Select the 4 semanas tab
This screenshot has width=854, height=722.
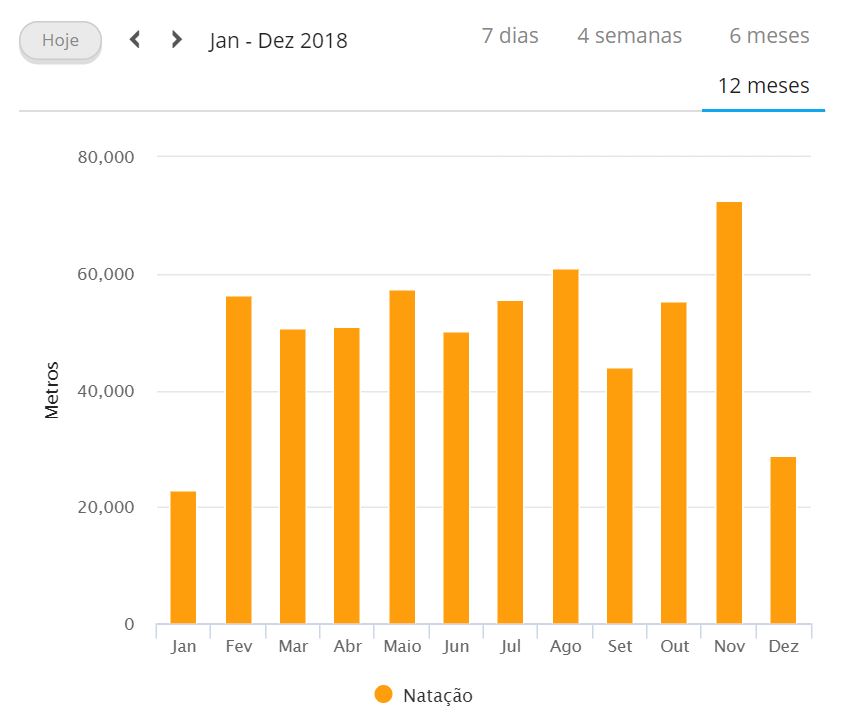point(629,36)
